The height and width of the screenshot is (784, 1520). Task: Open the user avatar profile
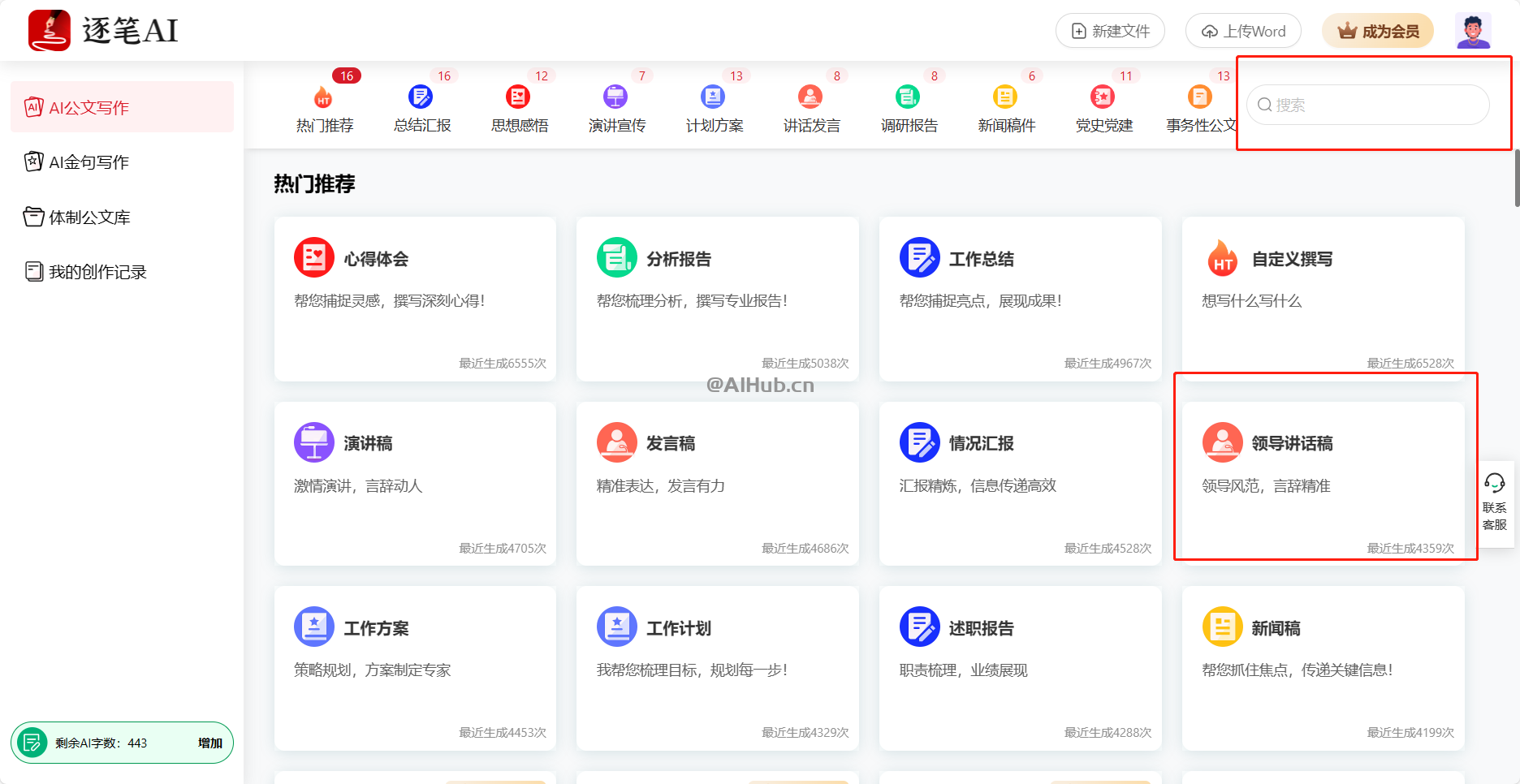point(1473,31)
